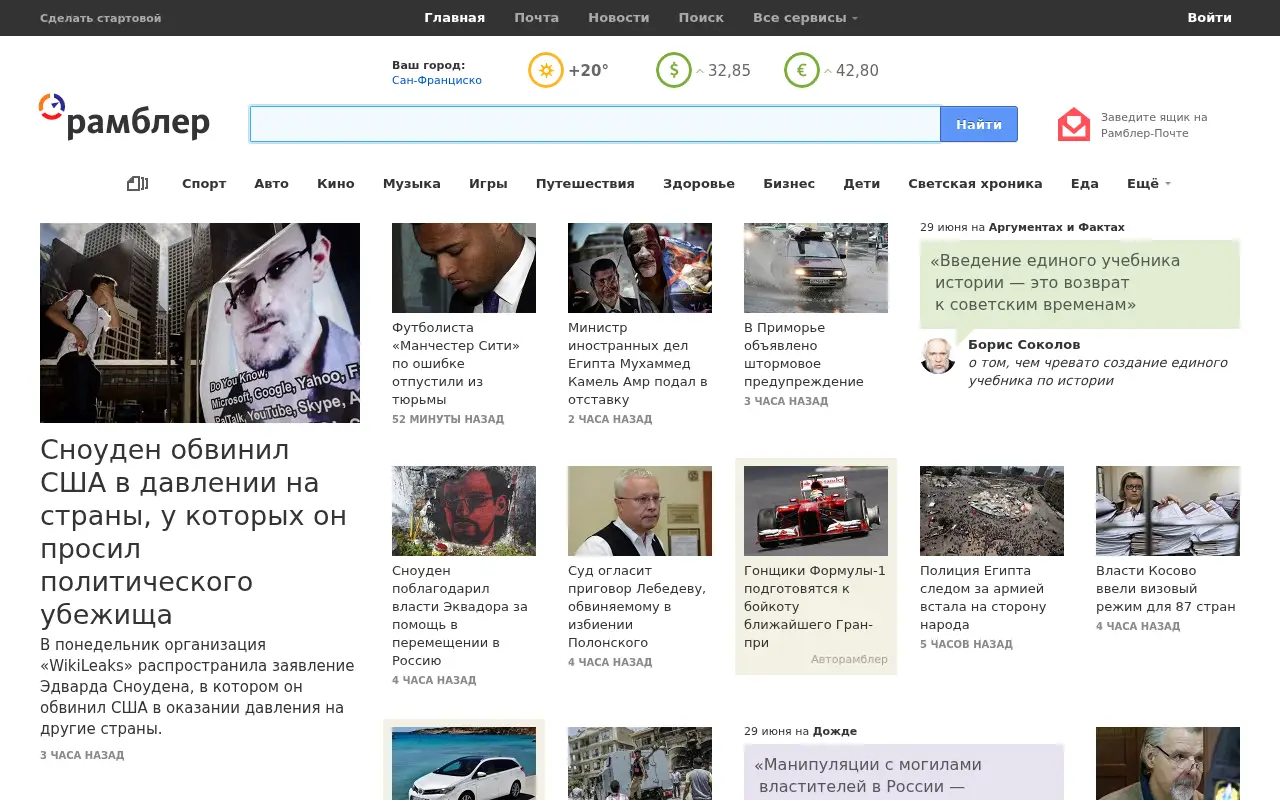The width and height of the screenshot is (1280, 800).
Task: Click the Дожде source link
Action: tap(835, 731)
